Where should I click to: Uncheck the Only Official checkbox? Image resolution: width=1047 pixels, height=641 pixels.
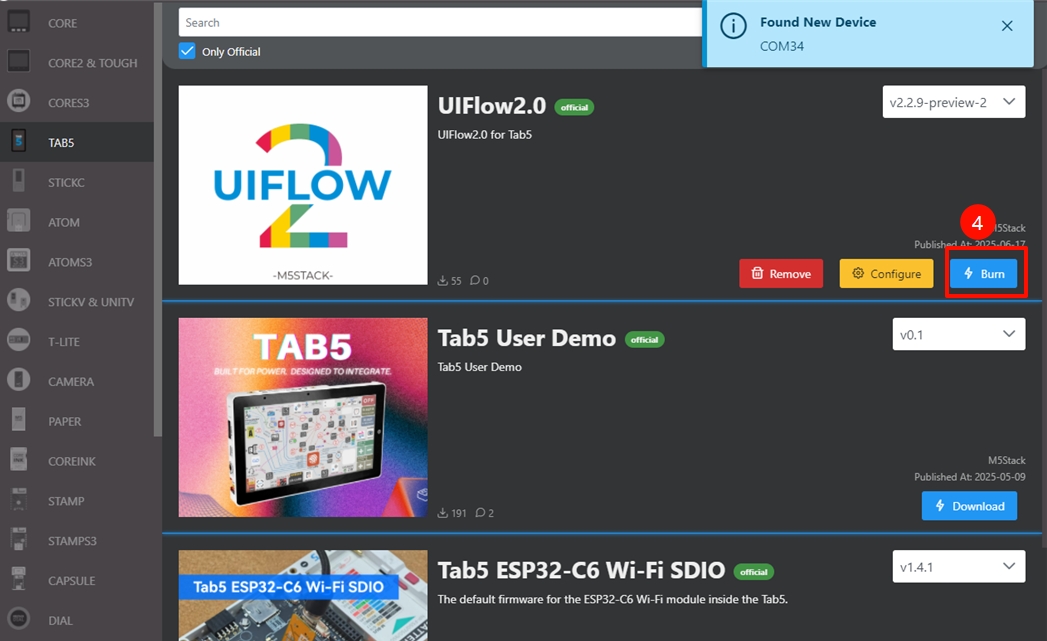coord(187,51)
